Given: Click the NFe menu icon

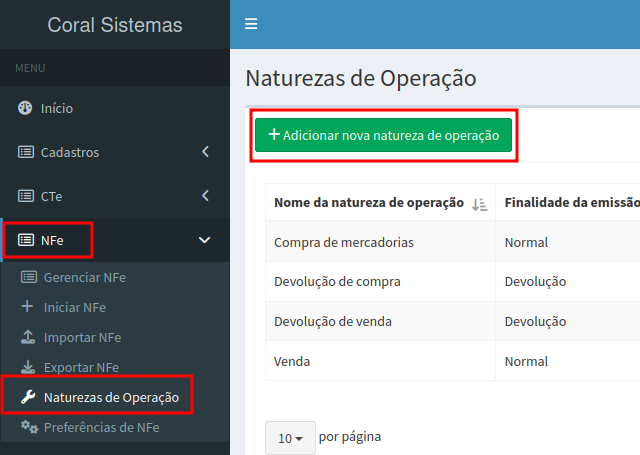Looking at the screenshot, I should pyautogui.click(x=26, y=240).
